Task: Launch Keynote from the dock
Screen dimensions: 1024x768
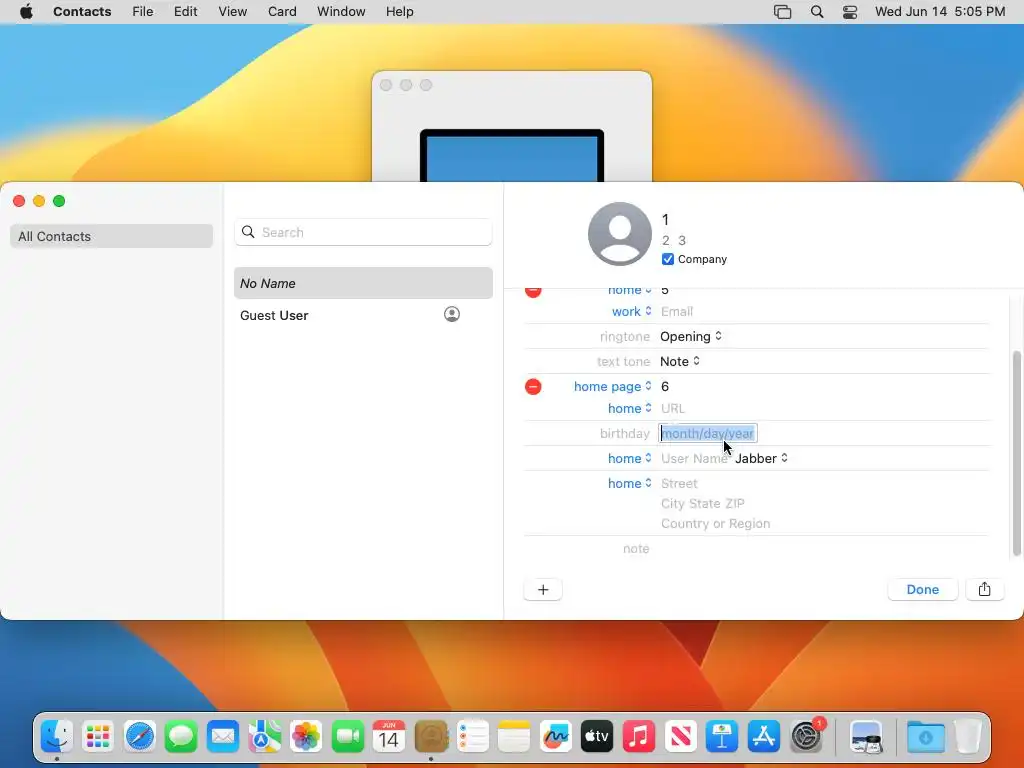Action: click(722, 737)
